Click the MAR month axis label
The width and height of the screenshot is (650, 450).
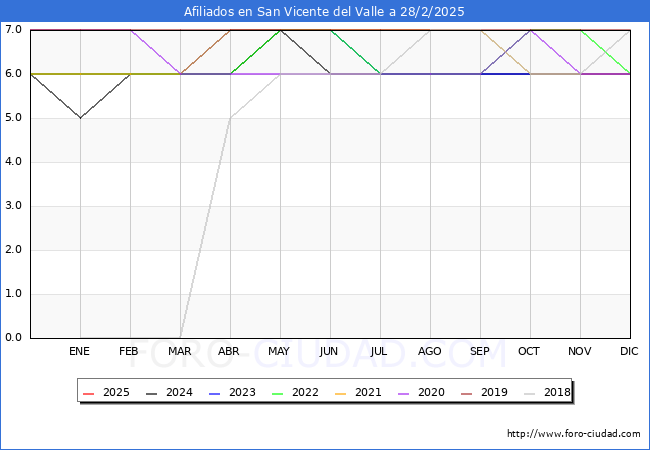pyautogui.click(x=179, y=351)
